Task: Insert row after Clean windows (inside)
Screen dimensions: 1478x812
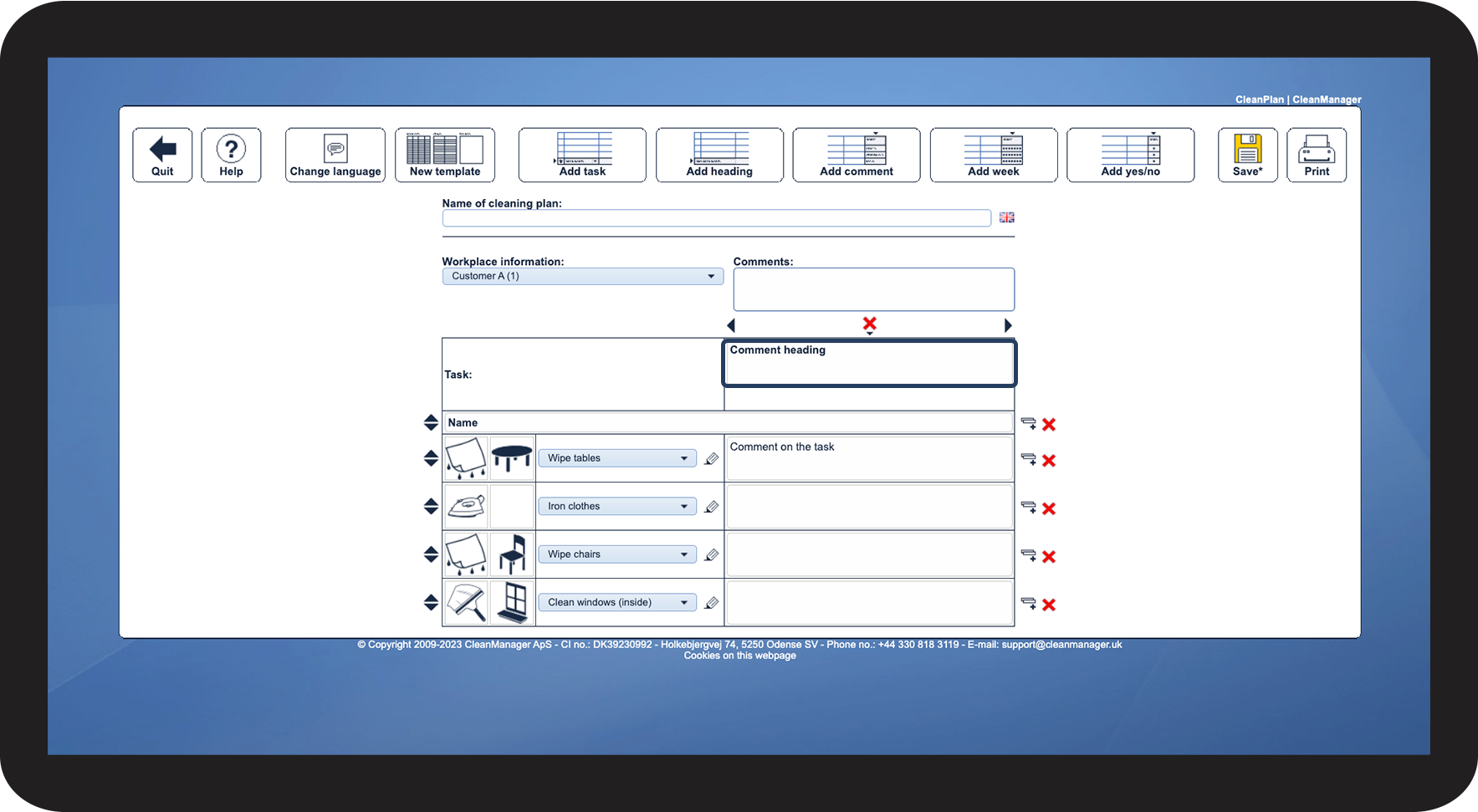Action: 1029,603
